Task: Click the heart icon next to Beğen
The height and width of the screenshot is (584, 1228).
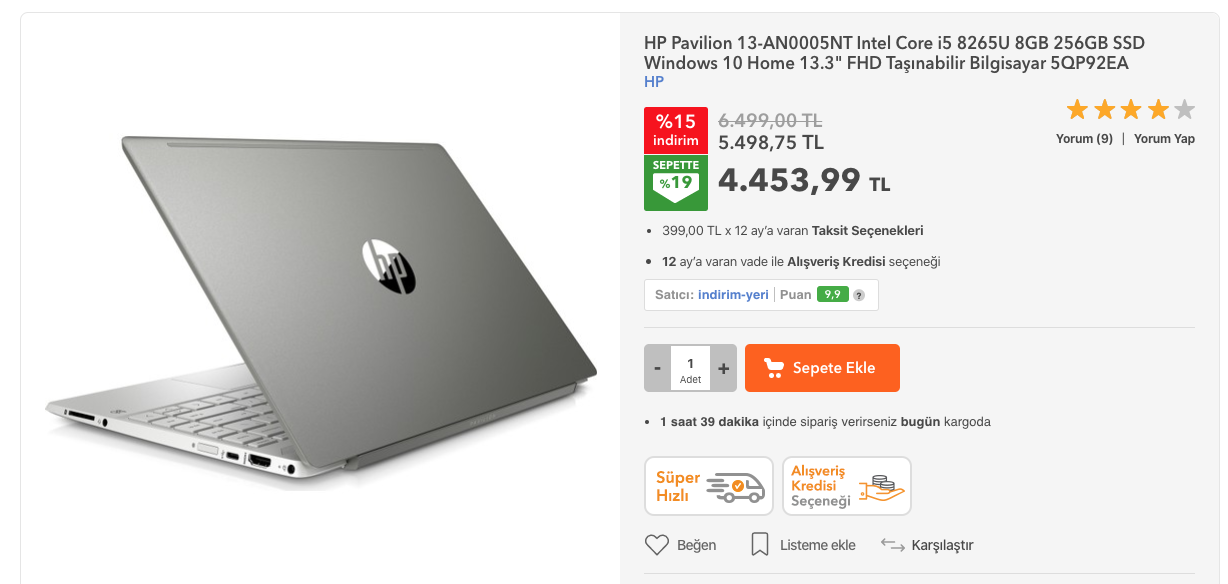Action: [656, 545]
